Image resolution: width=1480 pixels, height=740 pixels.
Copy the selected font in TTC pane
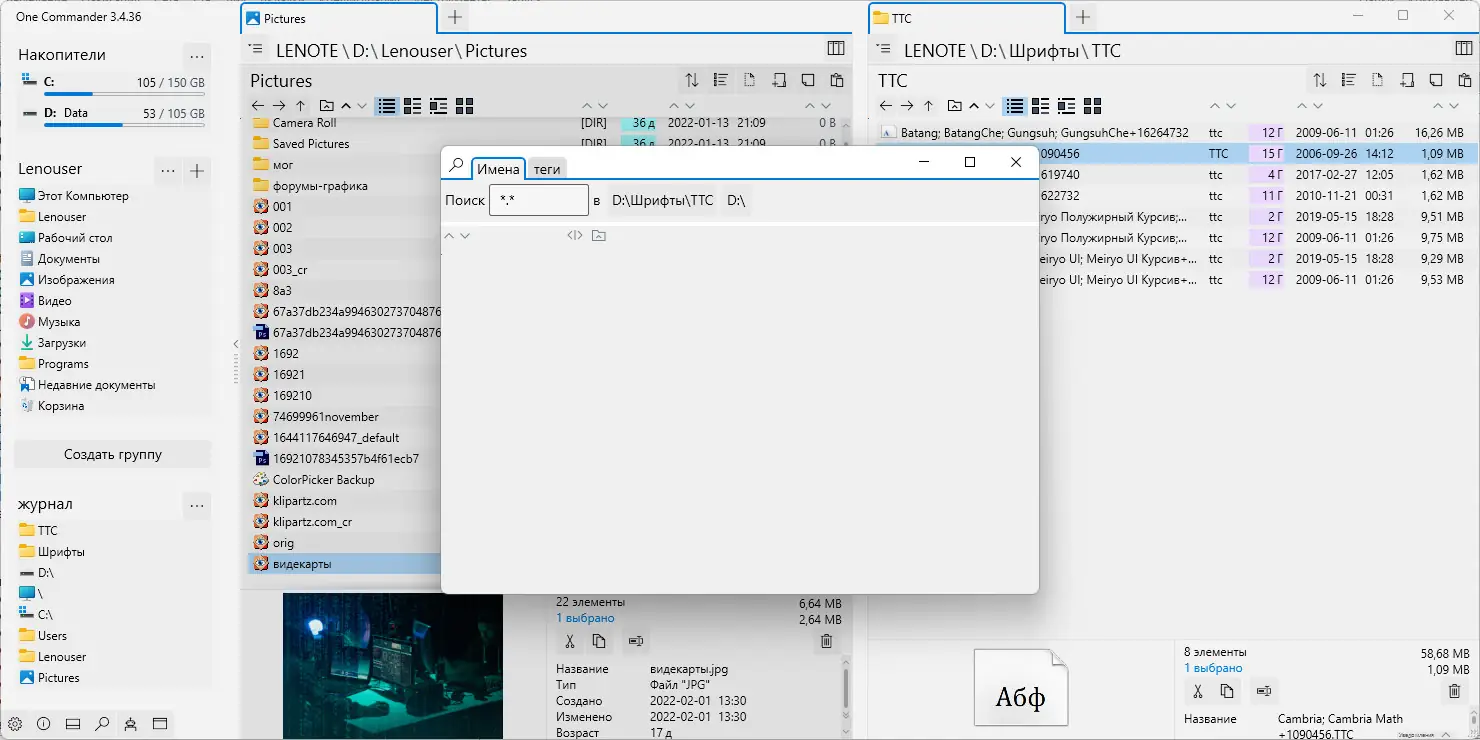pos(1226,690)
